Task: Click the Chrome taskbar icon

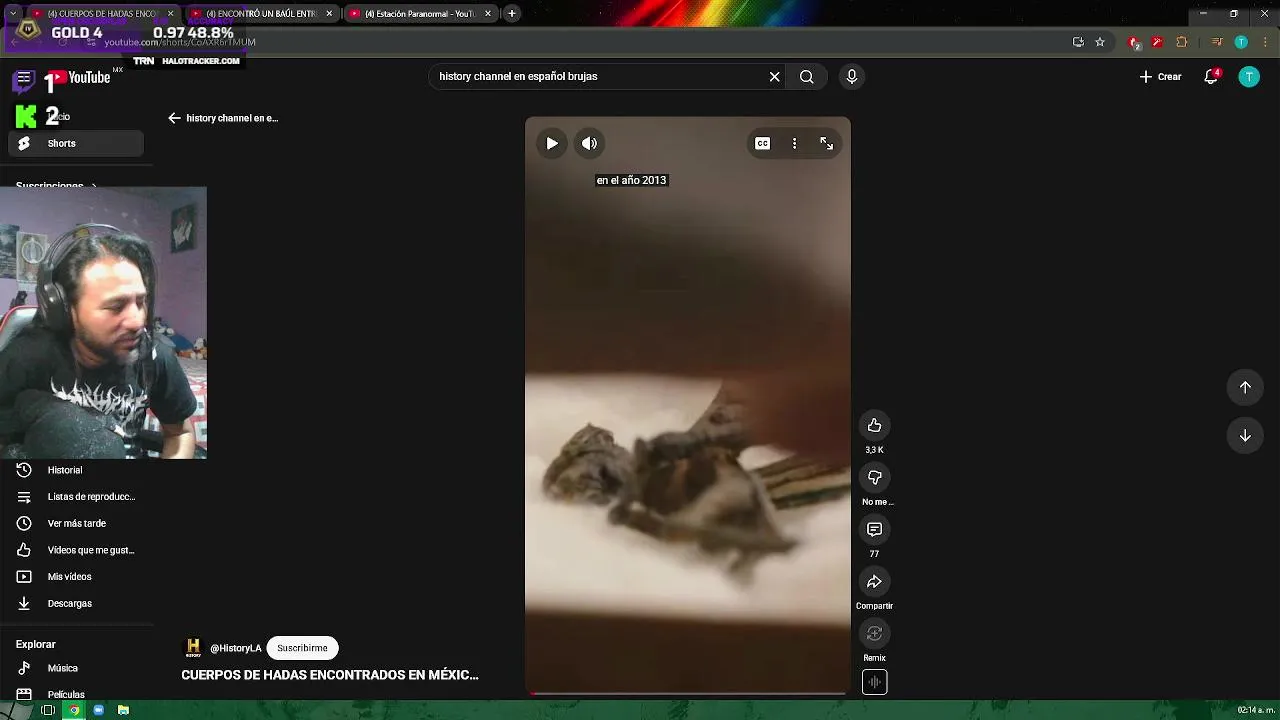Action: [x=73, y=710]
